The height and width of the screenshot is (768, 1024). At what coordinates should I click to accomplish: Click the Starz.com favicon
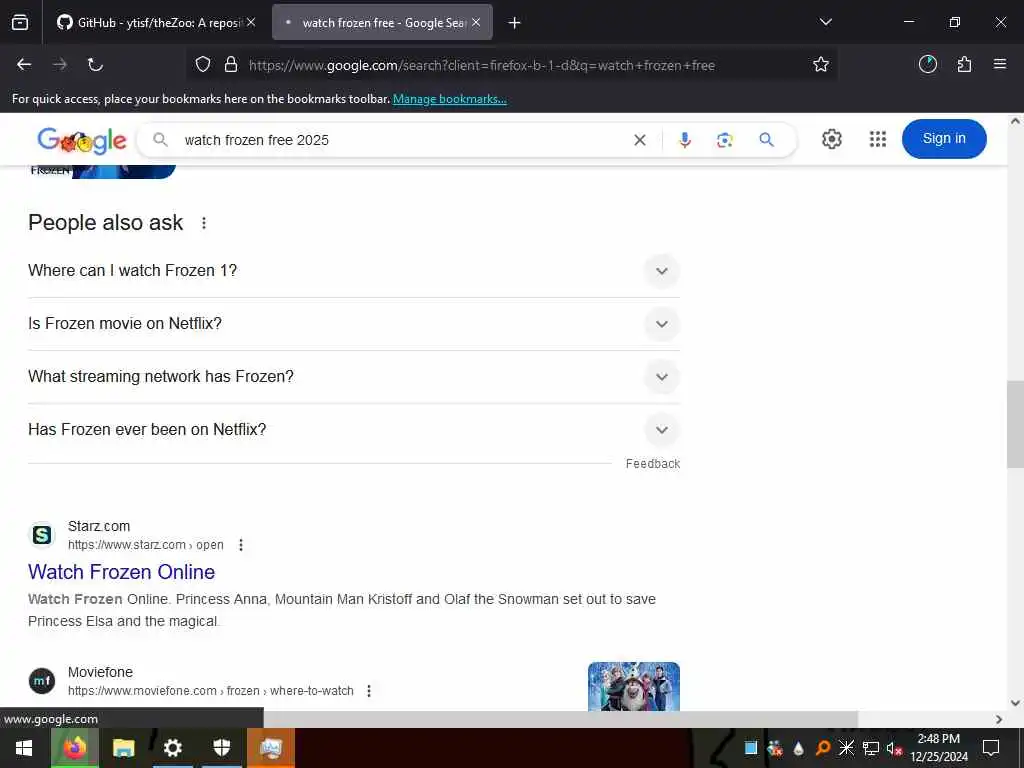pyautogui.click(x=42, y=536)
